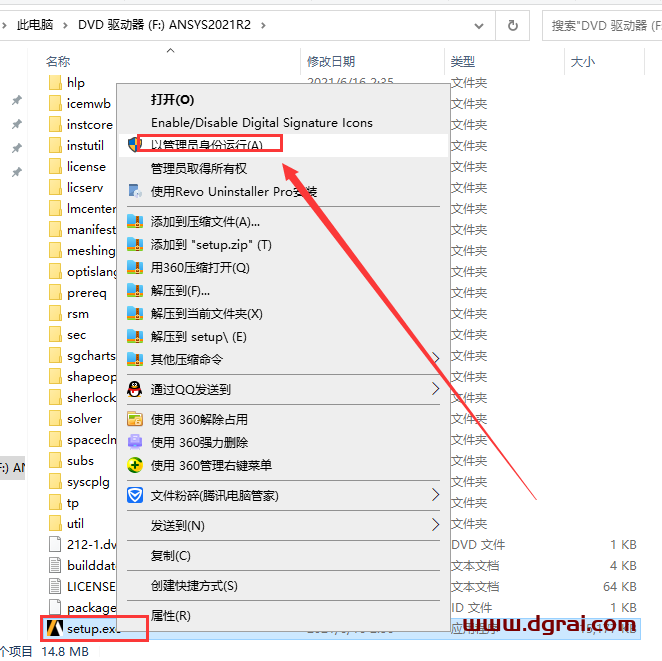Click the icemwb folder icon
Screen dimensions: 662x661
55,103
